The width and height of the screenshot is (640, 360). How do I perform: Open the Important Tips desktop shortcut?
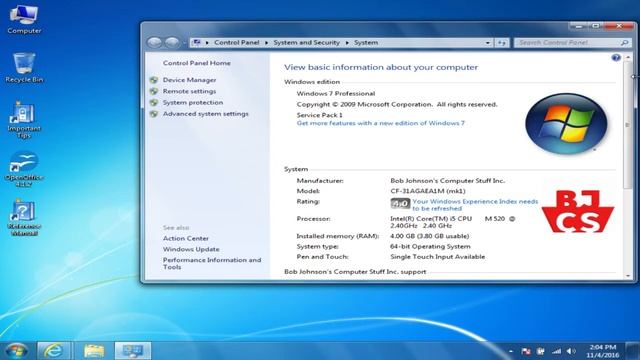click(24, 120)
